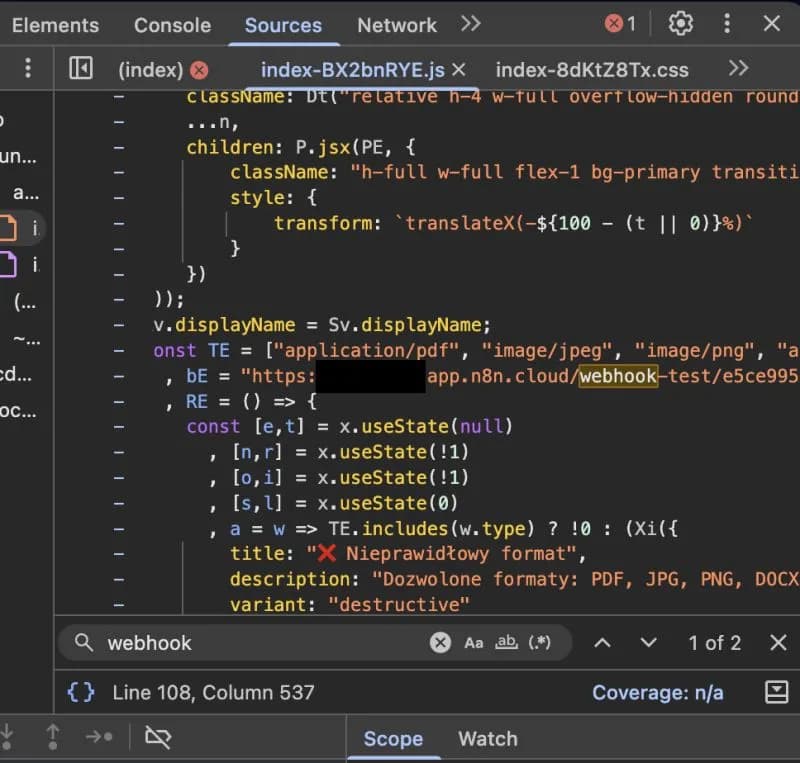Switch to the Watch debugger tab
Screen dimensions: 800x763
pos(488,739)
